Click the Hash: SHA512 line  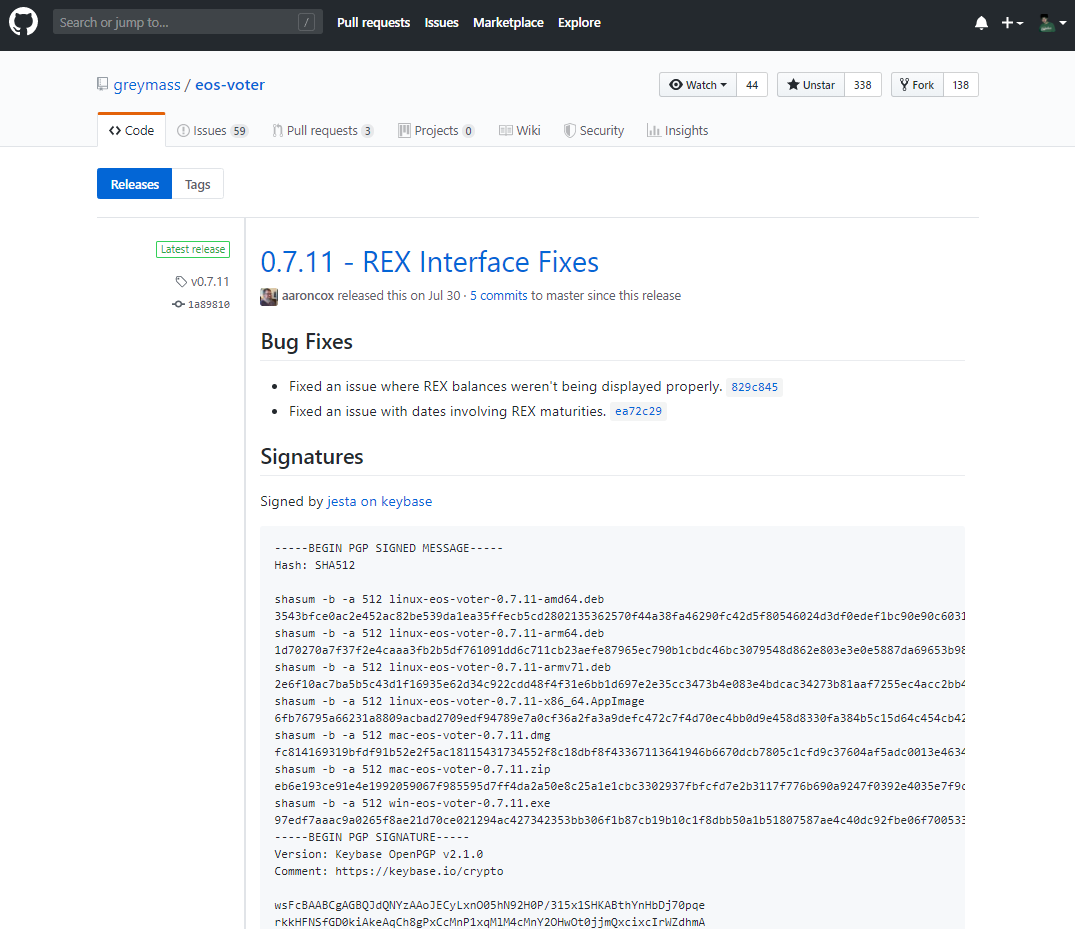coord(315,566)
